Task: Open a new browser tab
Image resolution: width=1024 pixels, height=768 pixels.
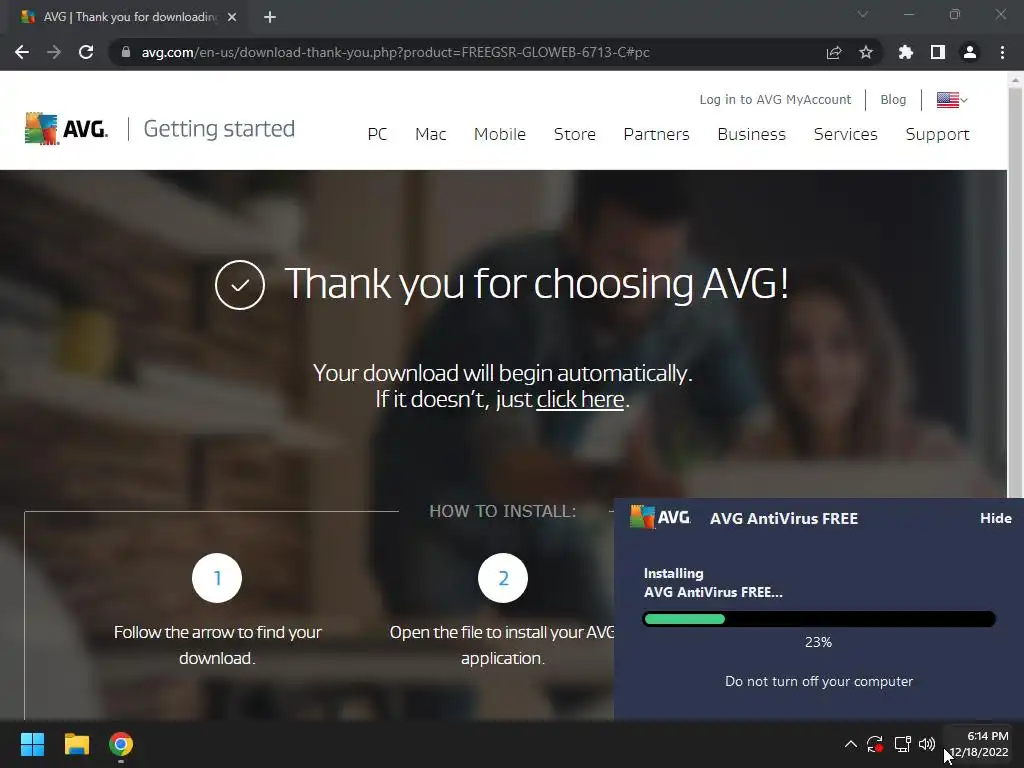Action: click(x=270, y=17)
